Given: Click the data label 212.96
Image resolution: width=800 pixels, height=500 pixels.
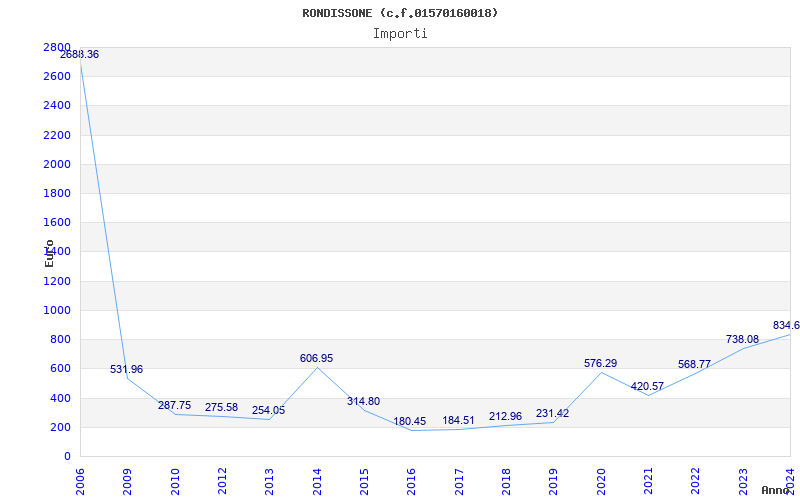Looking at the screenshot, I should coord(505,417).
